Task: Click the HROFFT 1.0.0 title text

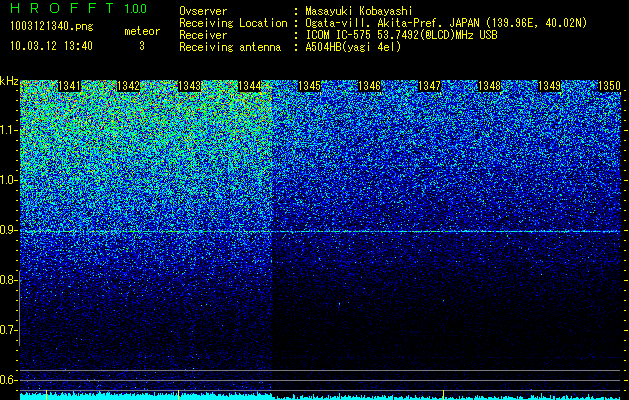Action: (x=78, y=8)
